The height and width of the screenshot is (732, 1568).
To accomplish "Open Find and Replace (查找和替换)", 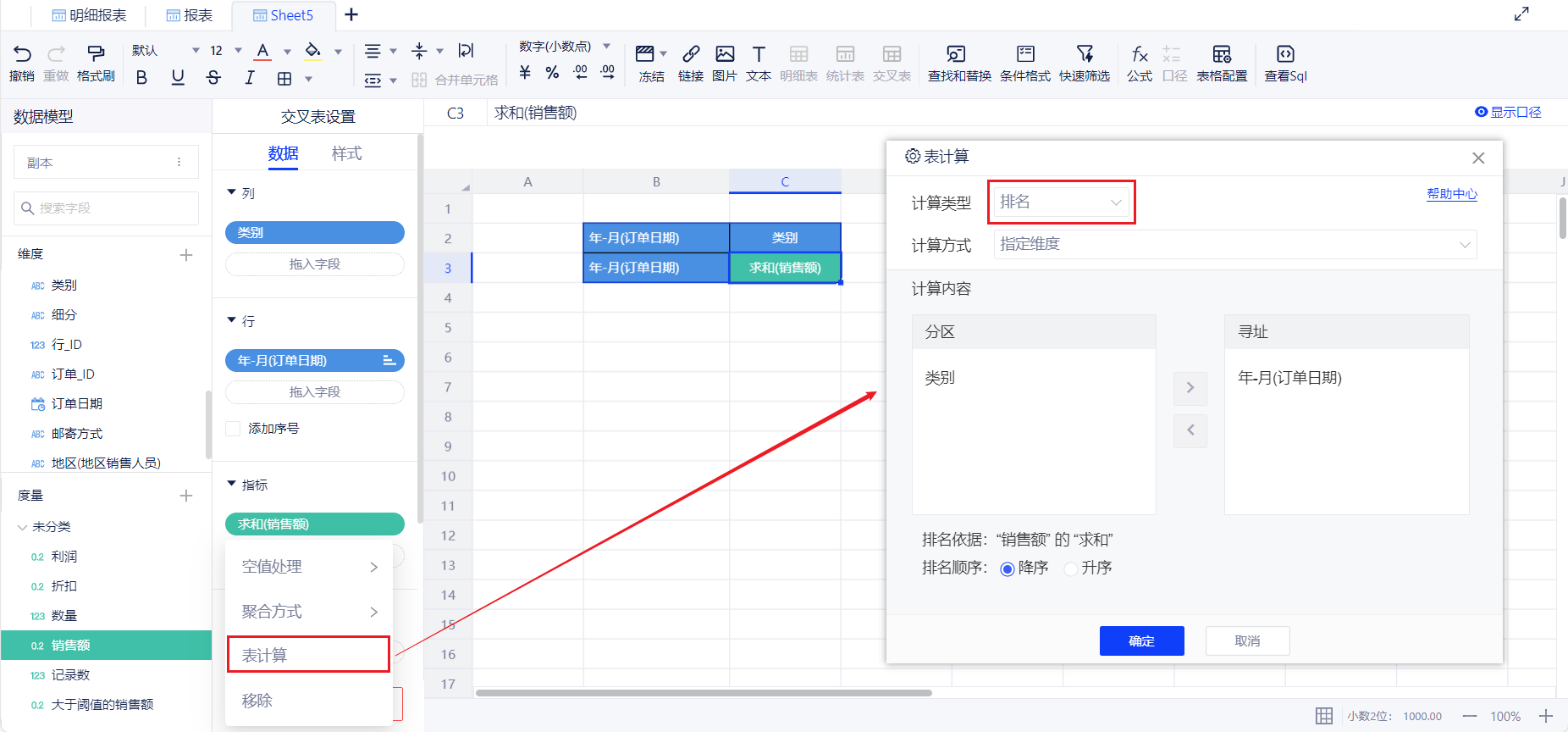I will pyautogui.click(x=958, y=64).
